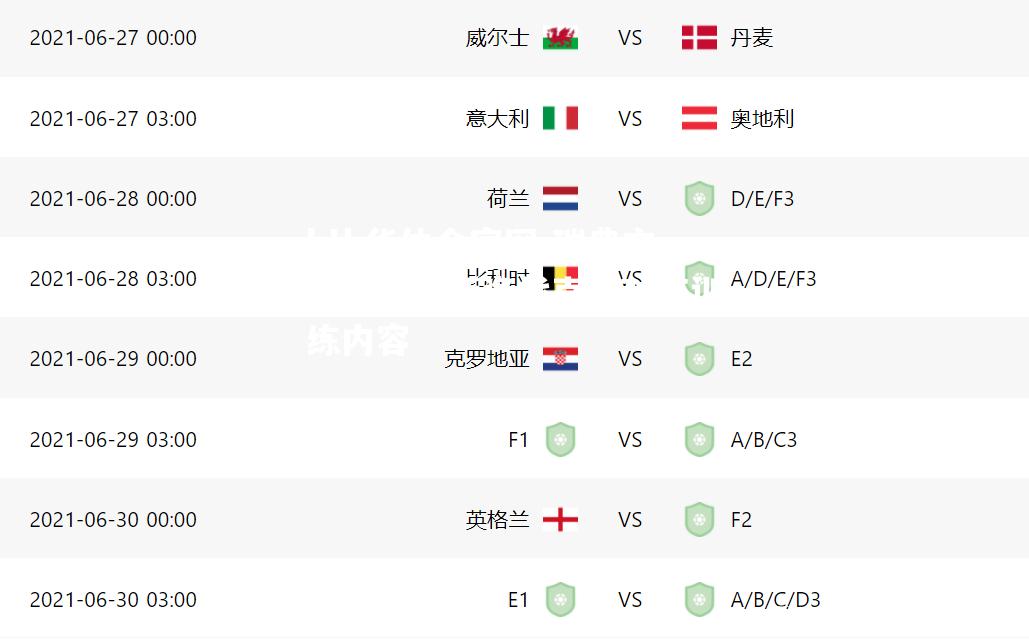Open the 丹麦 team link
This screenshot has width=1029, height=642.
coord(751,38)
